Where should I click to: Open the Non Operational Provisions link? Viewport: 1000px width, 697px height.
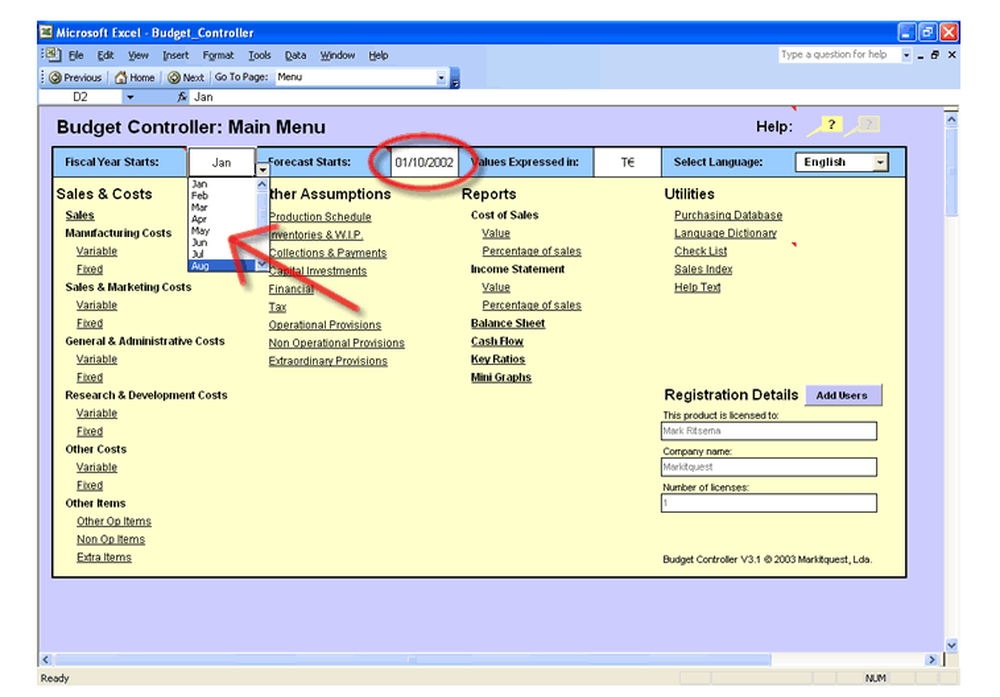pos(337,343)
